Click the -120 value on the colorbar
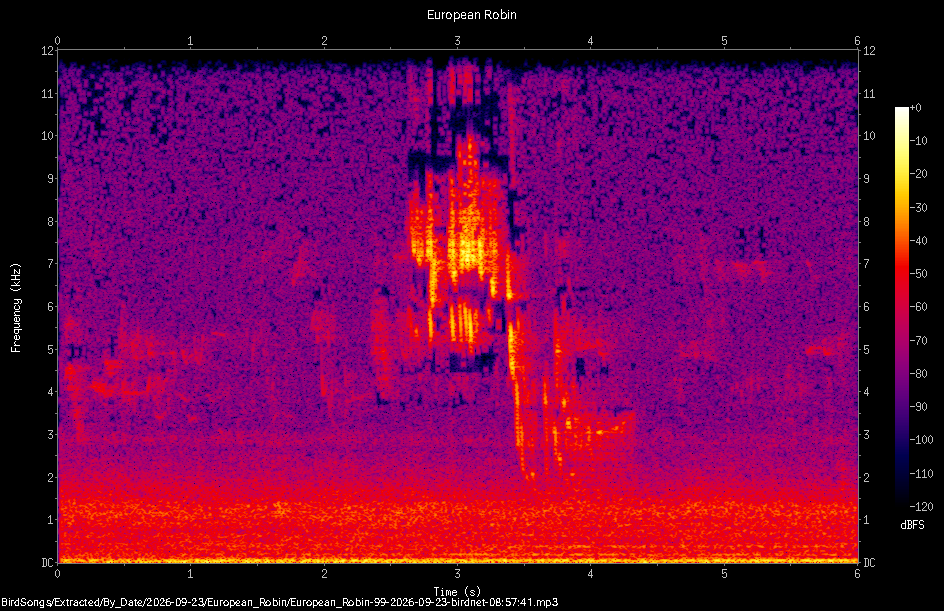 (921, 506)
